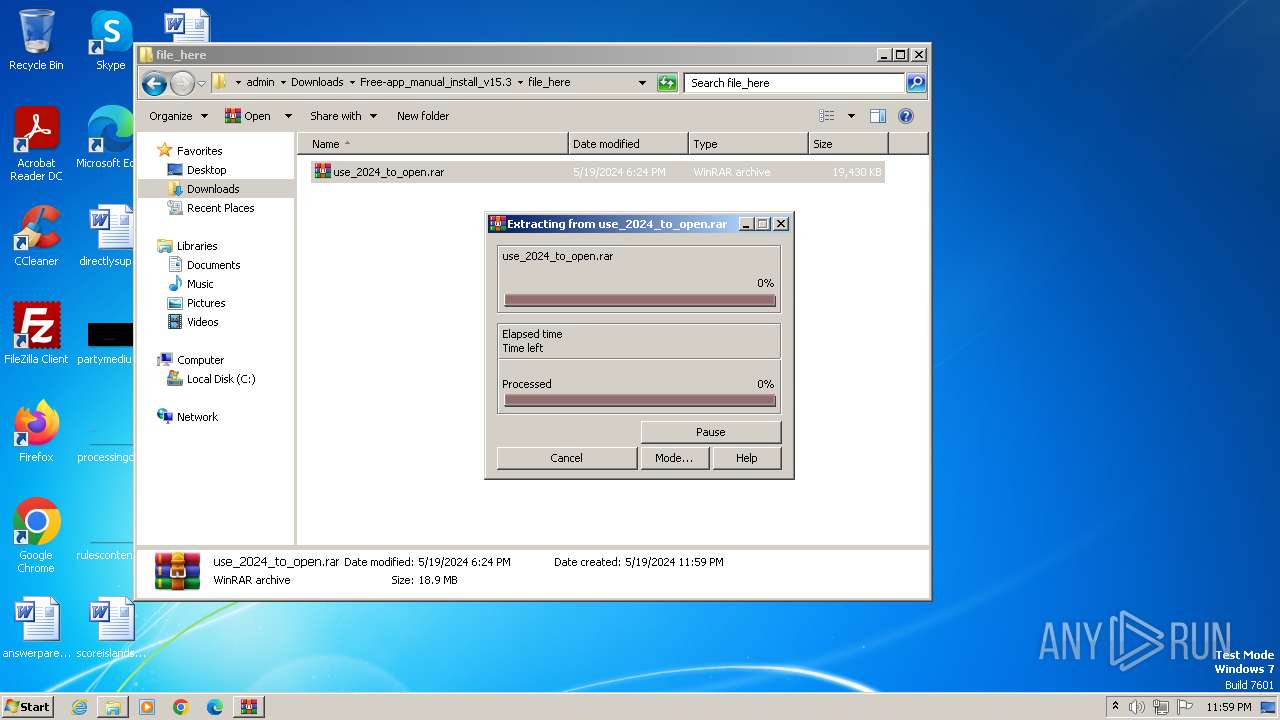Sort by the Name column header
Image resolution: width=1280 pixels, height=720 pixels.
point(432,144)
